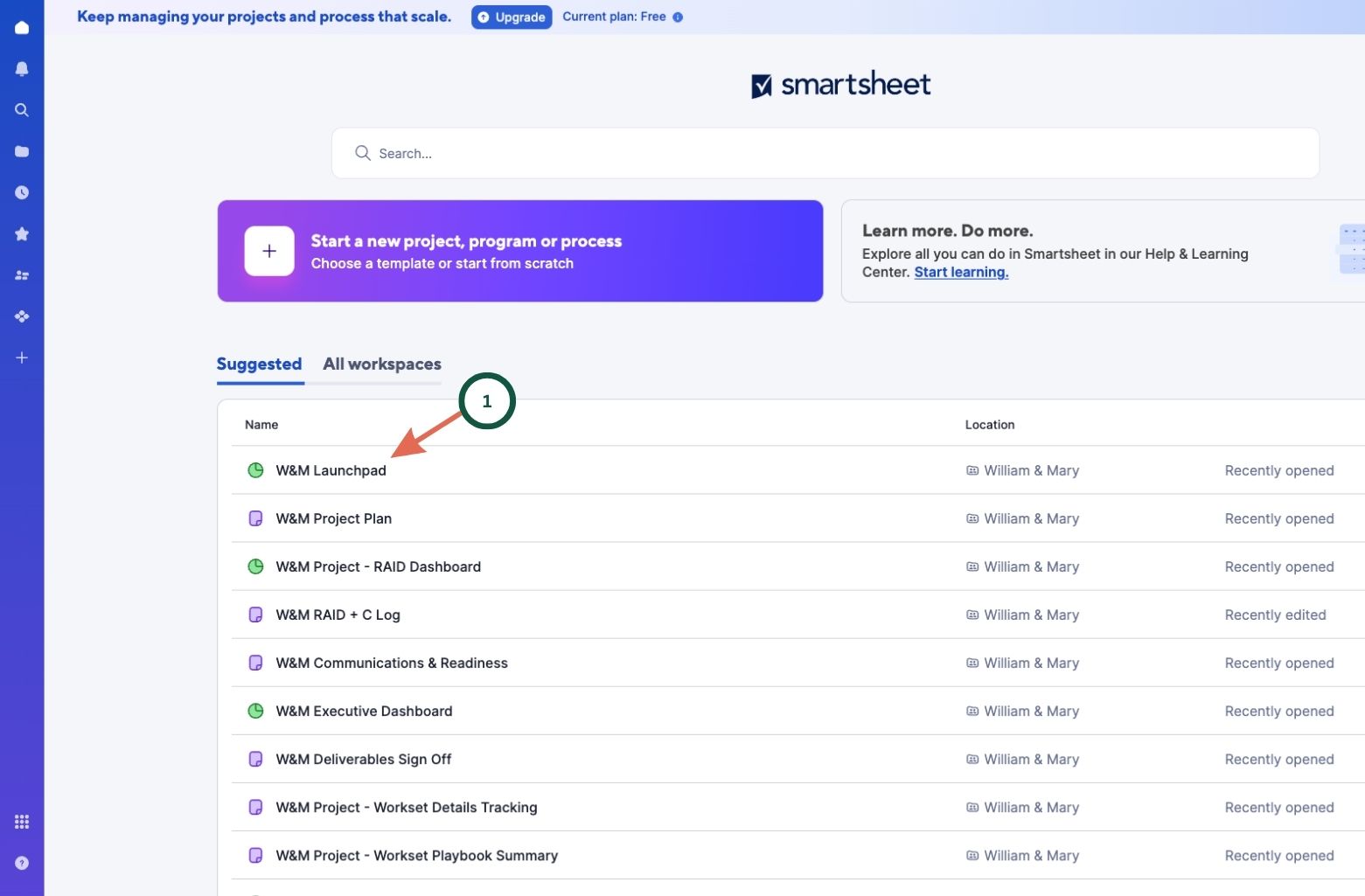
Task: Click the Learn more. Do more. card
Action: 1102,251
